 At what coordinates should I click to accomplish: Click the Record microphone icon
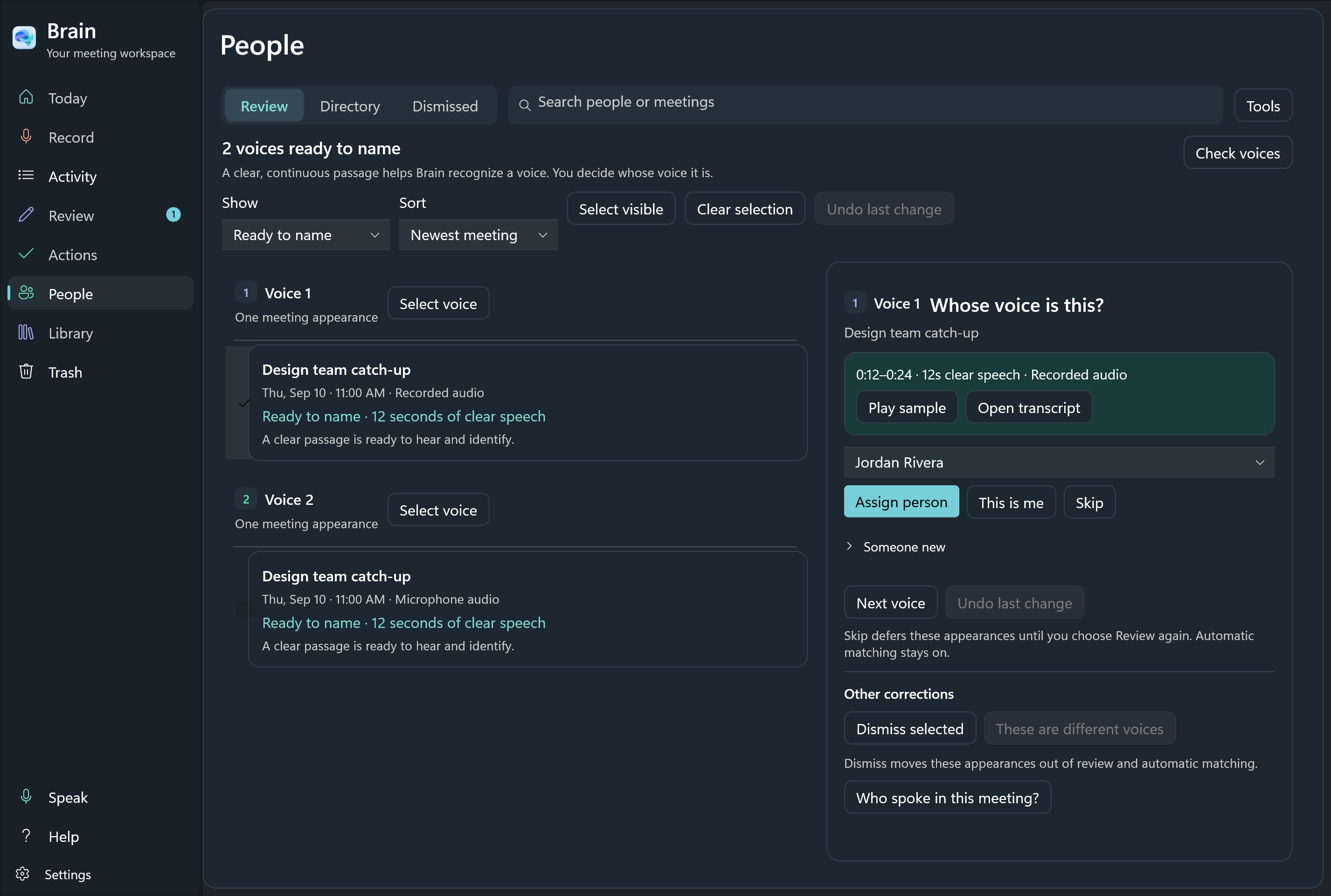click(x=26, y=137)
